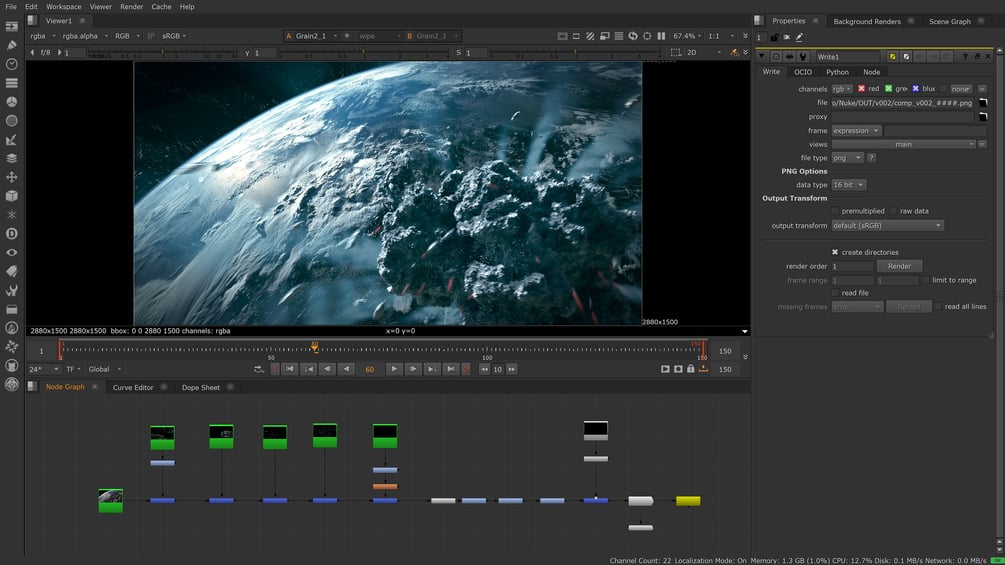The height and width of the screenshot is (565, 1005).
Task: Toggle the raw data checkbox
Action: [893, 211]
